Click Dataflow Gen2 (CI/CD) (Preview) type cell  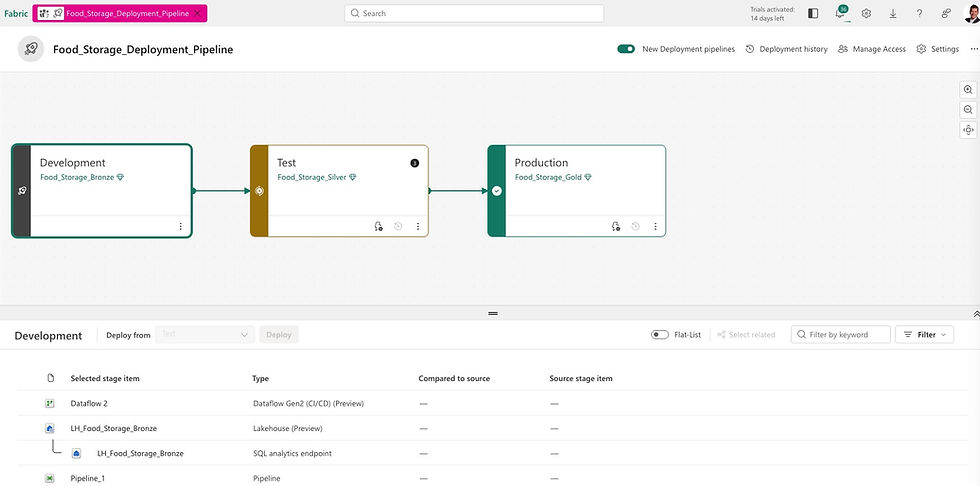coord(308,404)
